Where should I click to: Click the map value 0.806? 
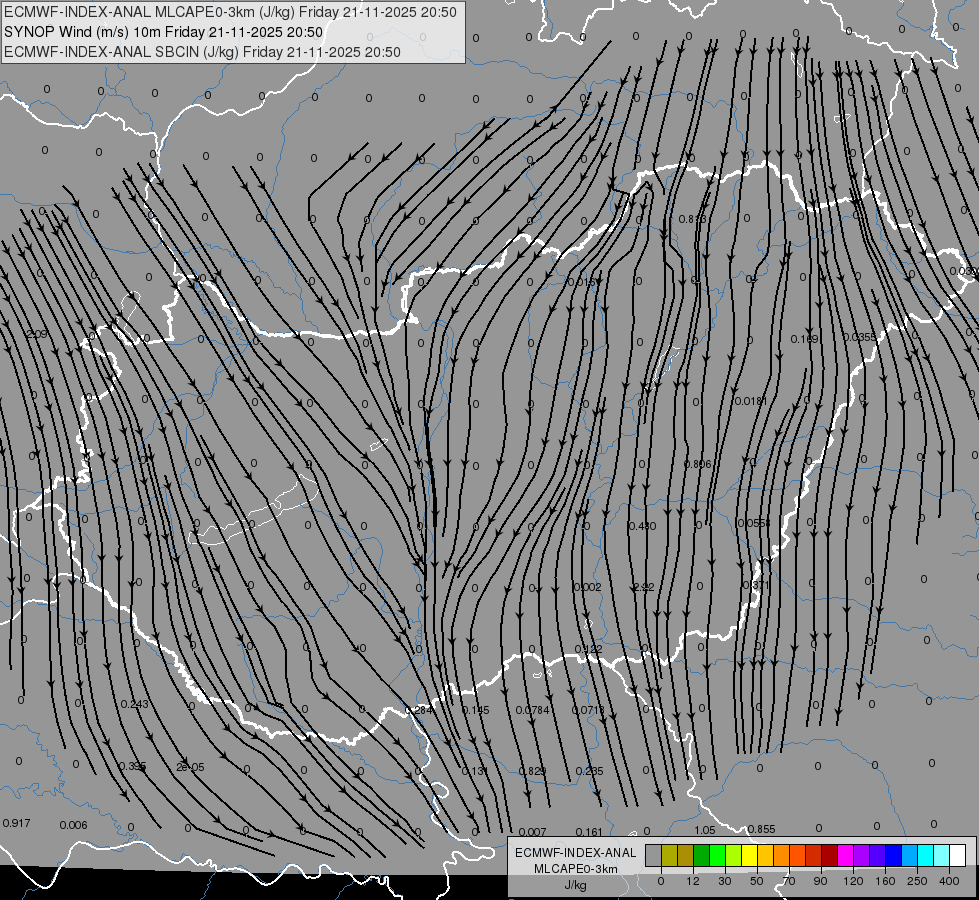point(697,464)
